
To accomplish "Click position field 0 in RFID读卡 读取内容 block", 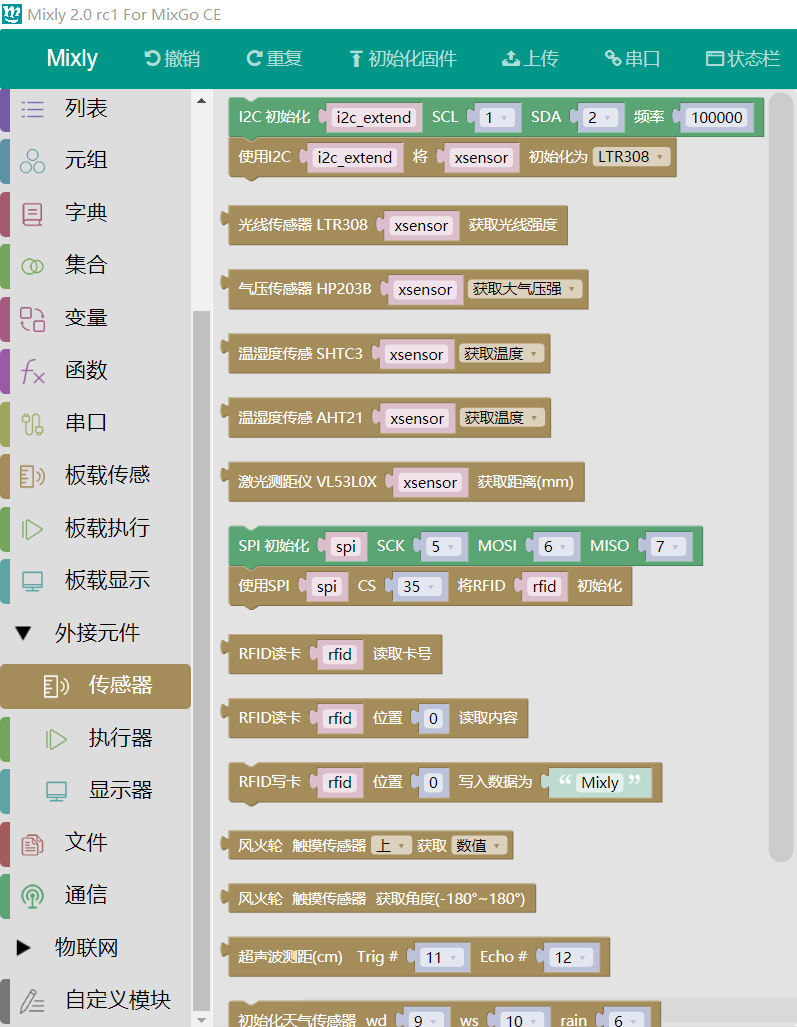I will [x=433, y=719].
